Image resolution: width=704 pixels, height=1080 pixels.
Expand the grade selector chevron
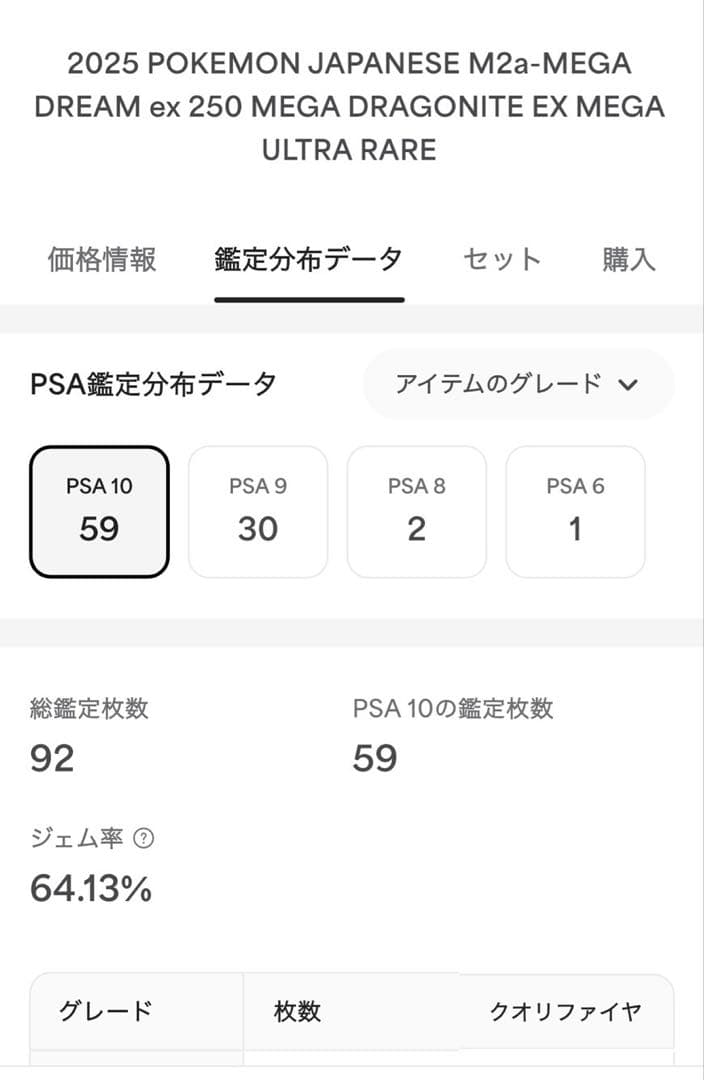[629, 383]
